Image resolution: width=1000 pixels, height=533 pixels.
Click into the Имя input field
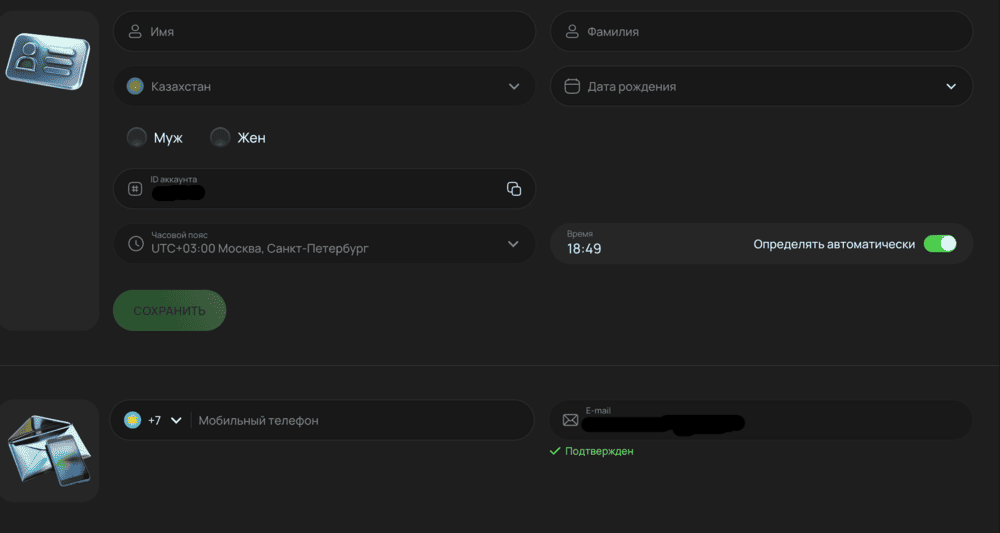click(x=330, y=32)
